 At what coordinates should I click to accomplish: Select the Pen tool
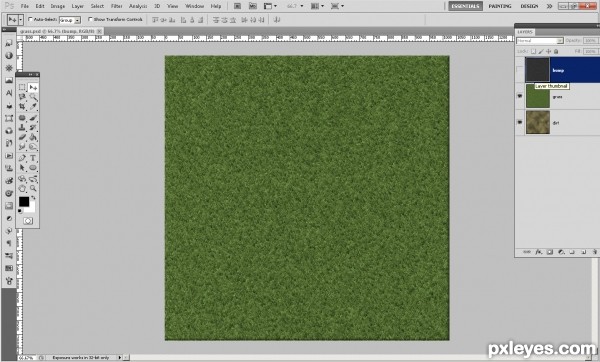pyautogui.click(x=22, y=158)
